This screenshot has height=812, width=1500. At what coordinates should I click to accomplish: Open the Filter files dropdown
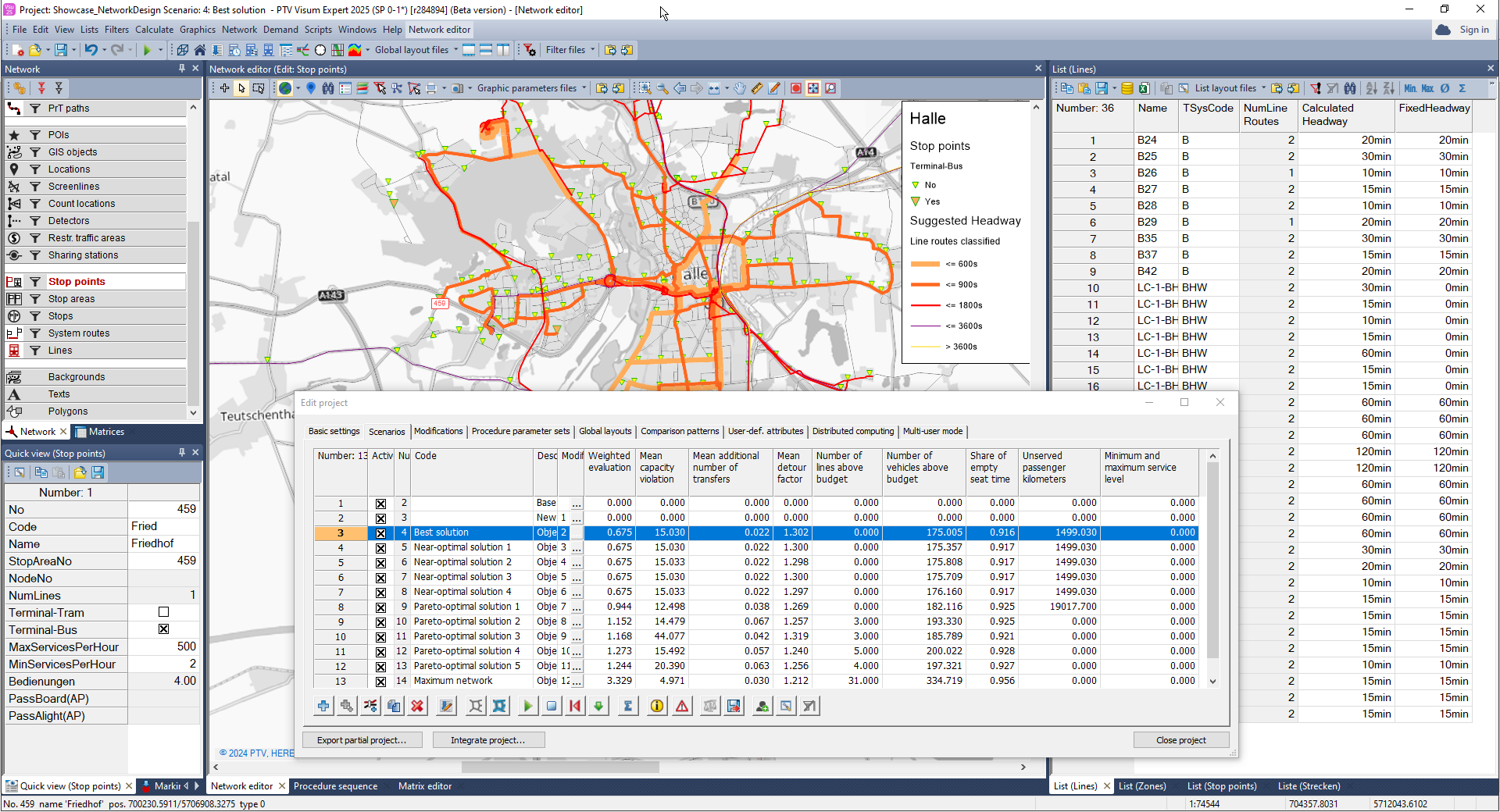pos(592,50)
